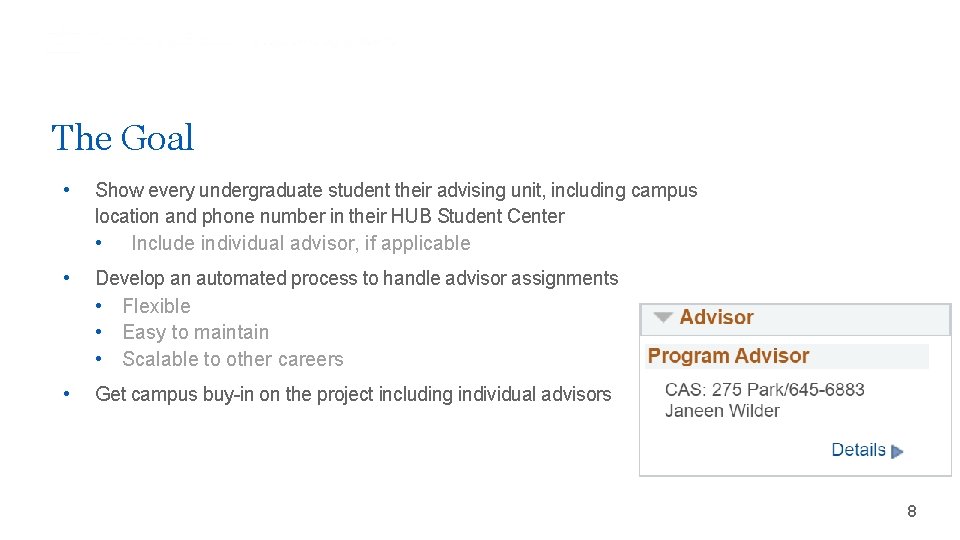Open the Details link
Screen dimensions: 960x540
coord(858,450)
